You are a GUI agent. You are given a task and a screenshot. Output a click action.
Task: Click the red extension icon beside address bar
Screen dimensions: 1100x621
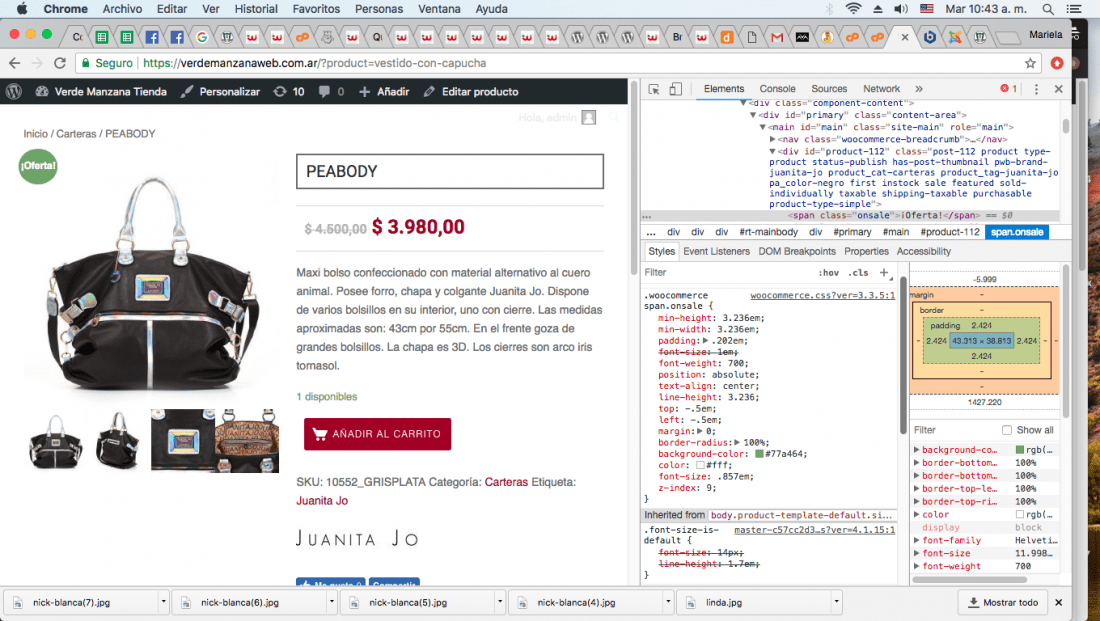point(1057,63)
